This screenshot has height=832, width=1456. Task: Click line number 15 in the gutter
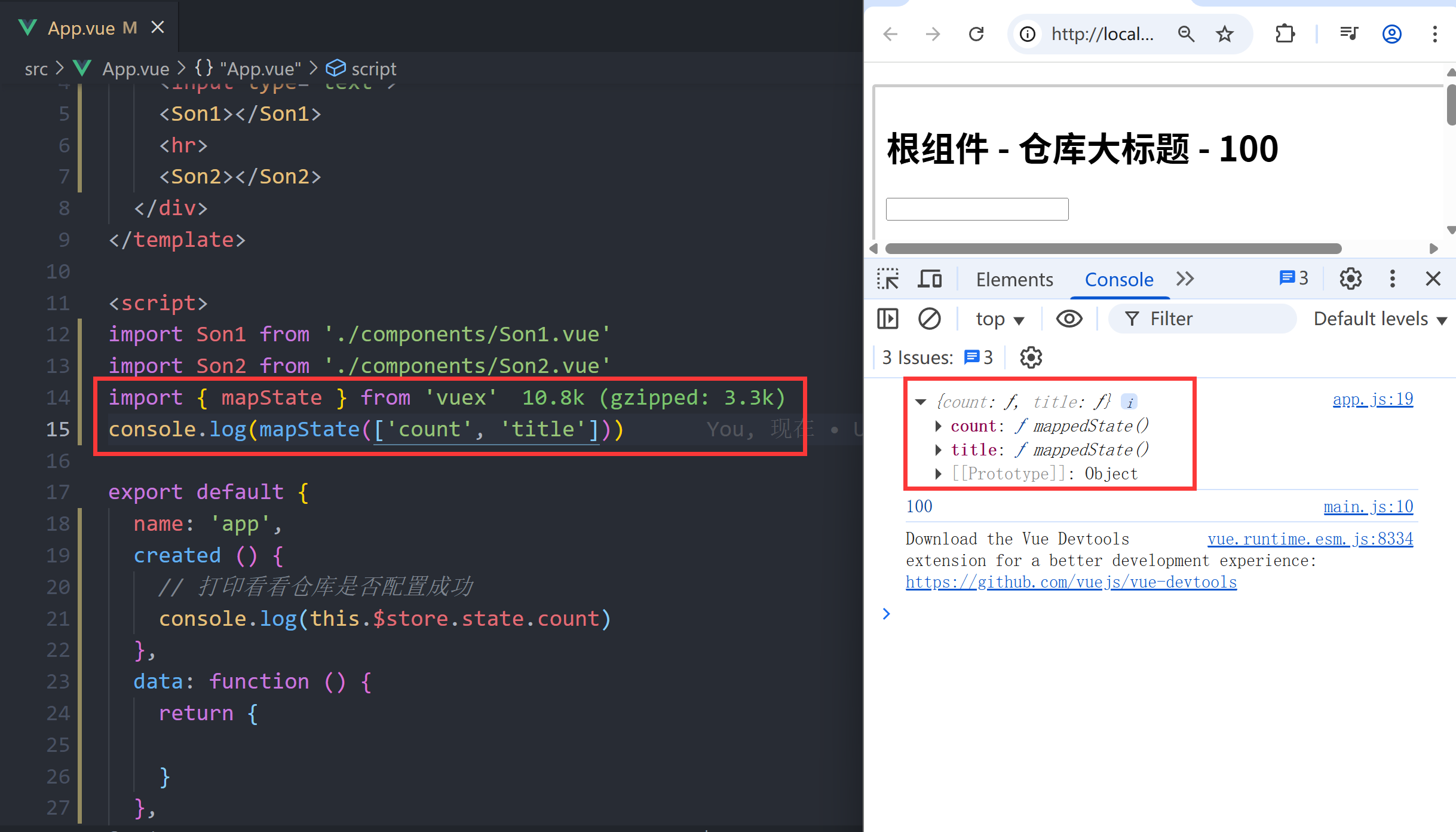[58, 429]
